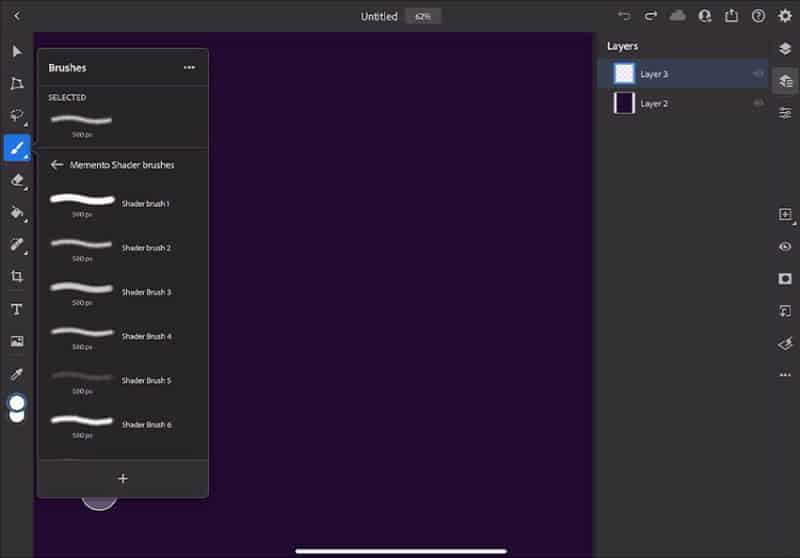Open more layer actions ellipsis
Screen dimensions: 800x558
click(x=785, y=375)
